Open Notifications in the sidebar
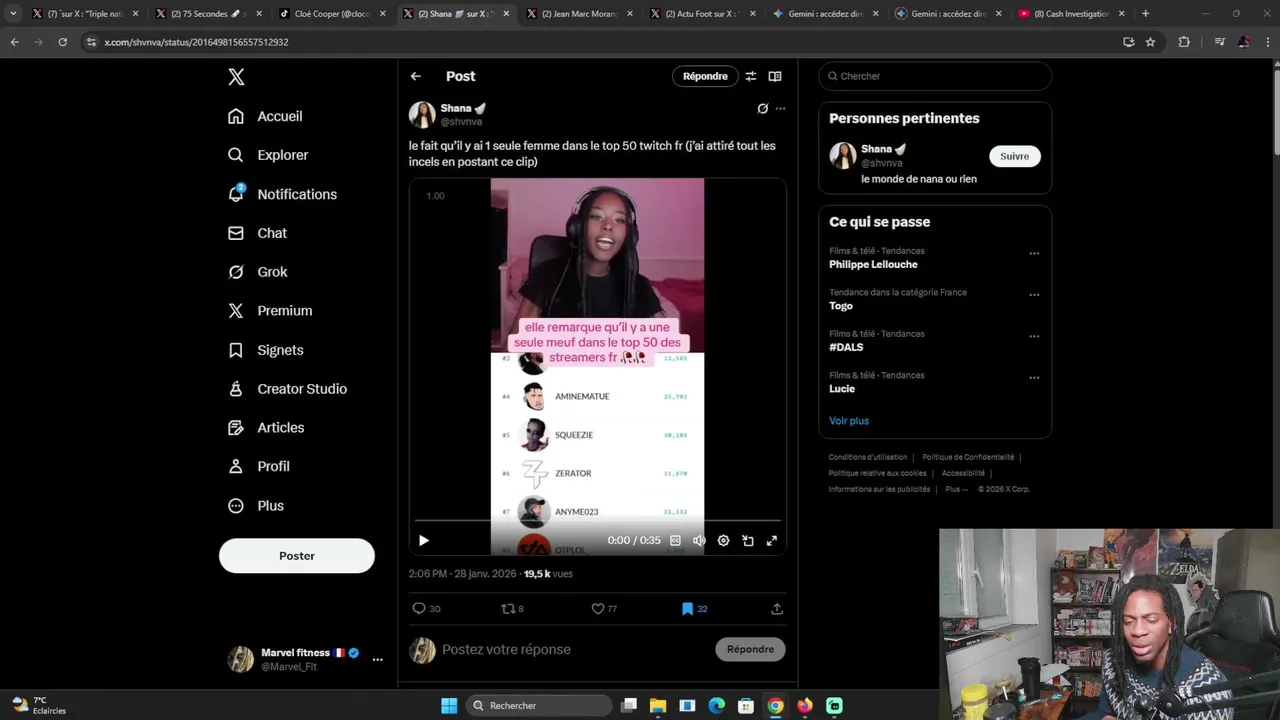Viewport: 1280px width, 720px height. [282, 194]
